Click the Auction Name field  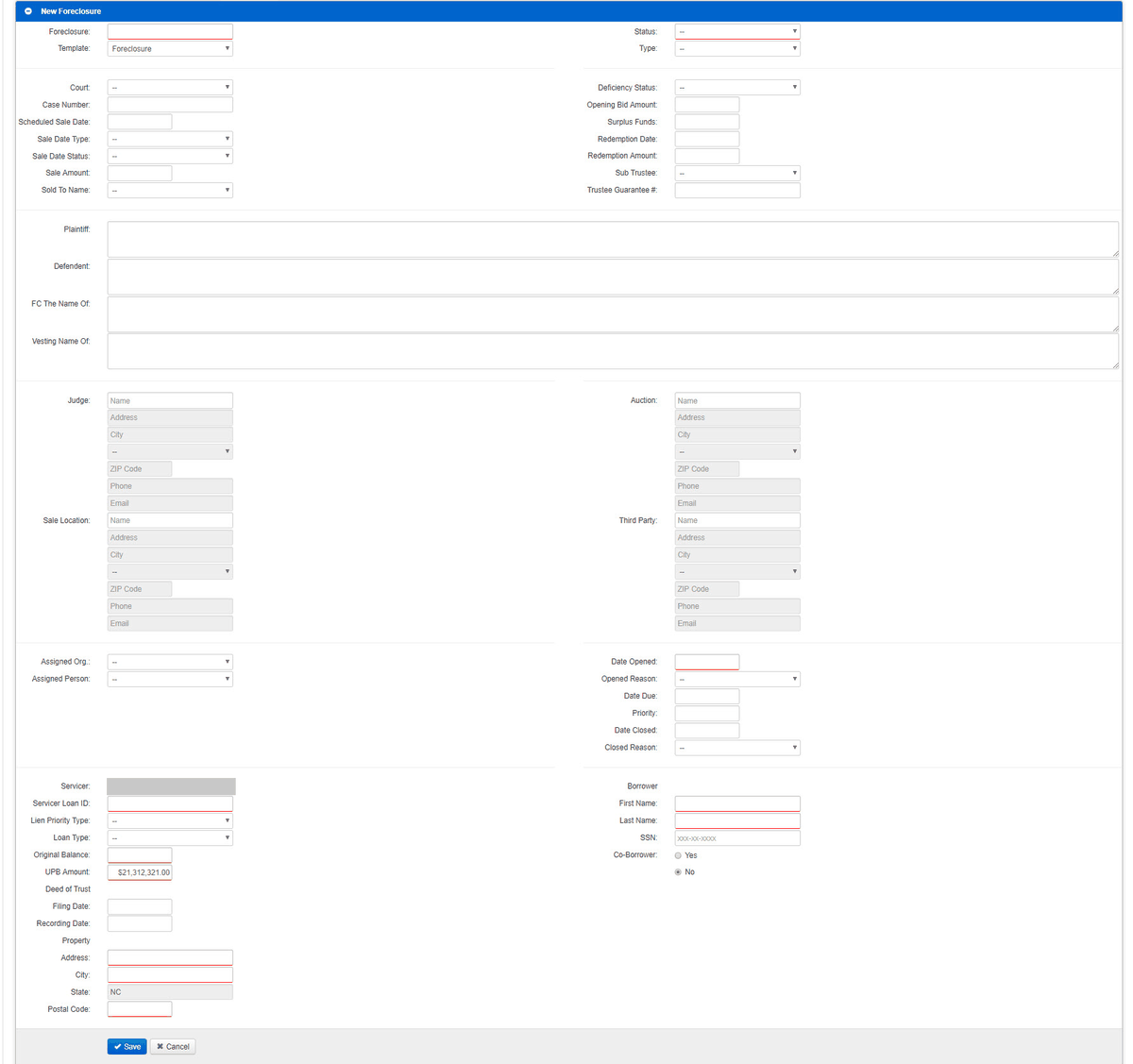[x=737, y=400]
